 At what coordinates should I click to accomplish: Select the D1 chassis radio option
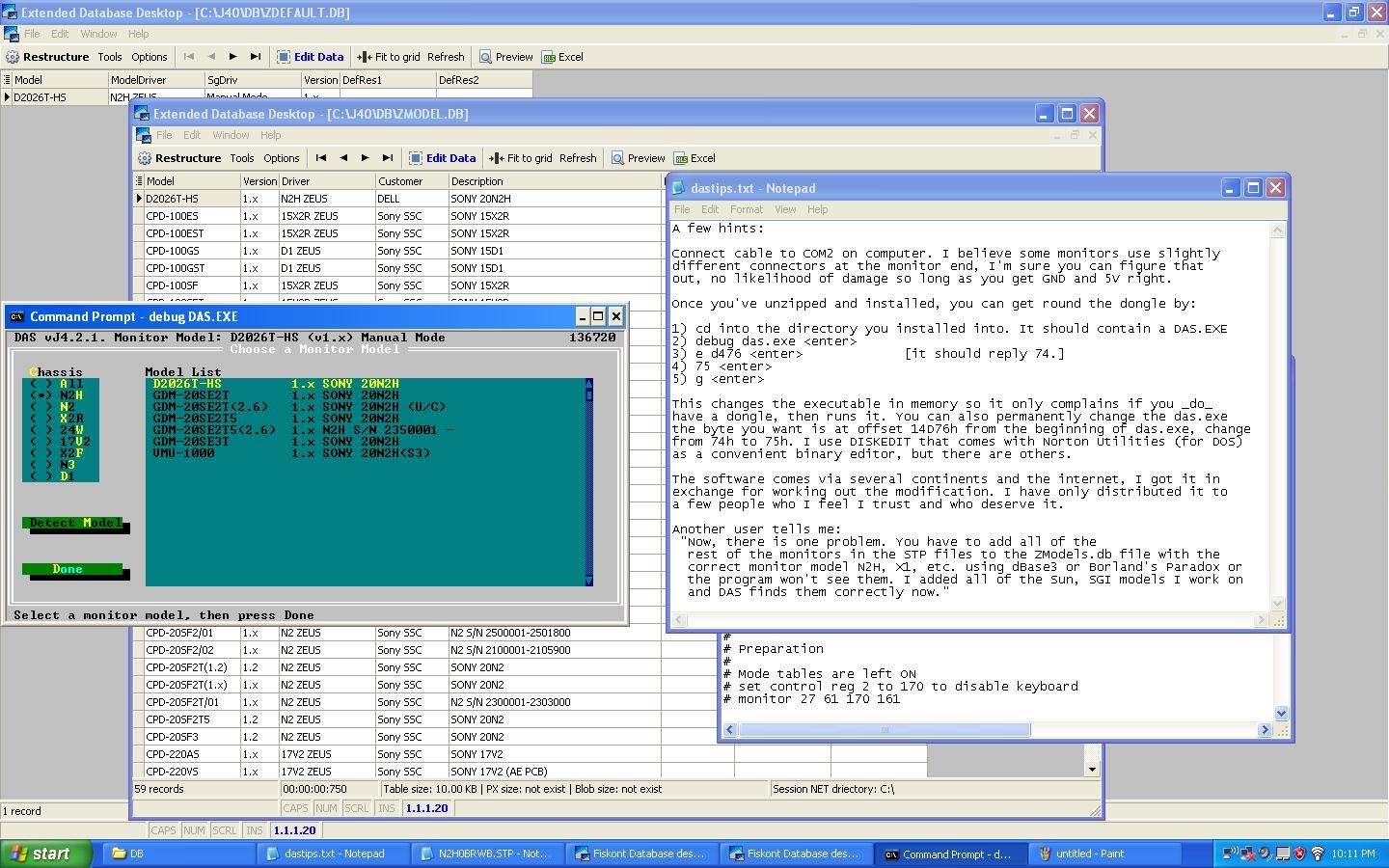(x=41, y=476)
